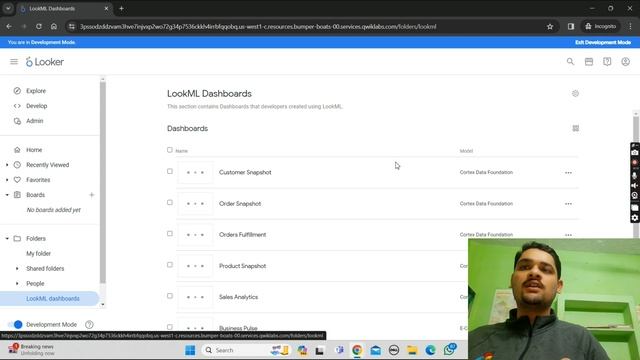
Task: Toggle Development Mode switch off
Action: tap(15, 324)
